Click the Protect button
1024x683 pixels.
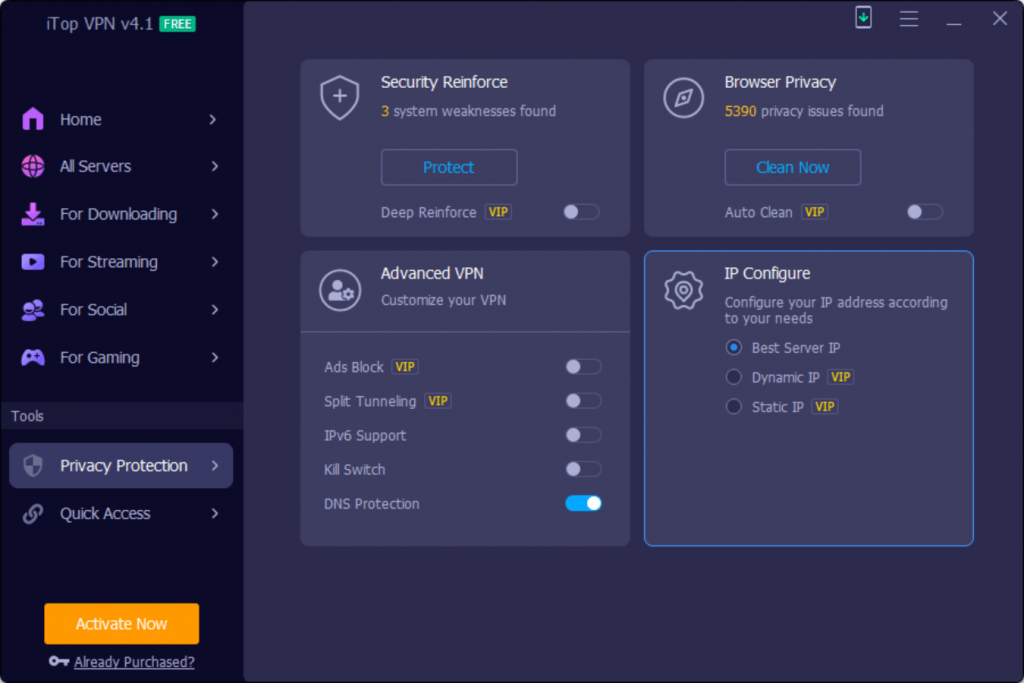pyautogui.click(x=449, y=167)
